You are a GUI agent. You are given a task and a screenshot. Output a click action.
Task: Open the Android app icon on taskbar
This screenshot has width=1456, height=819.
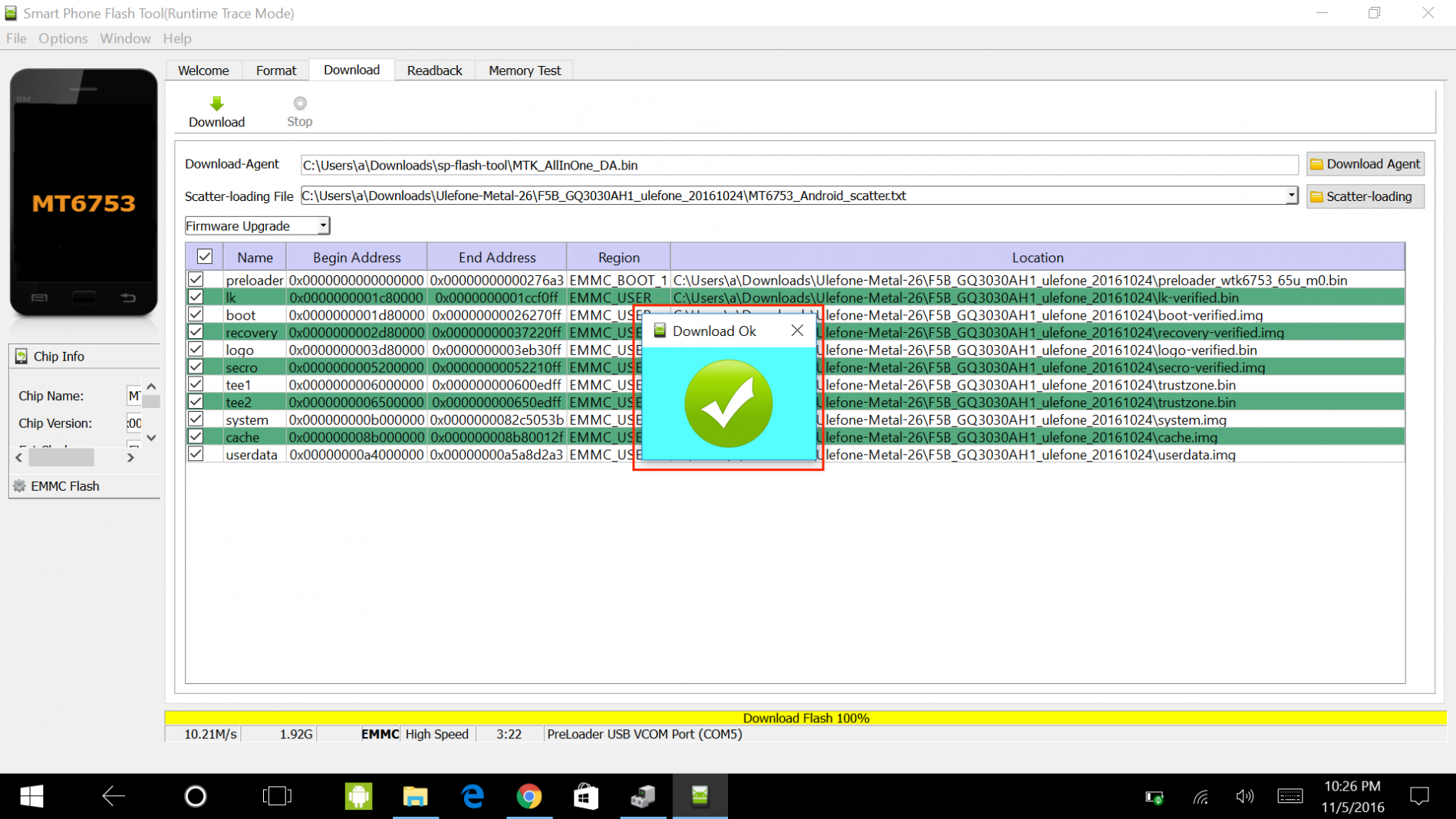[358, 796]
